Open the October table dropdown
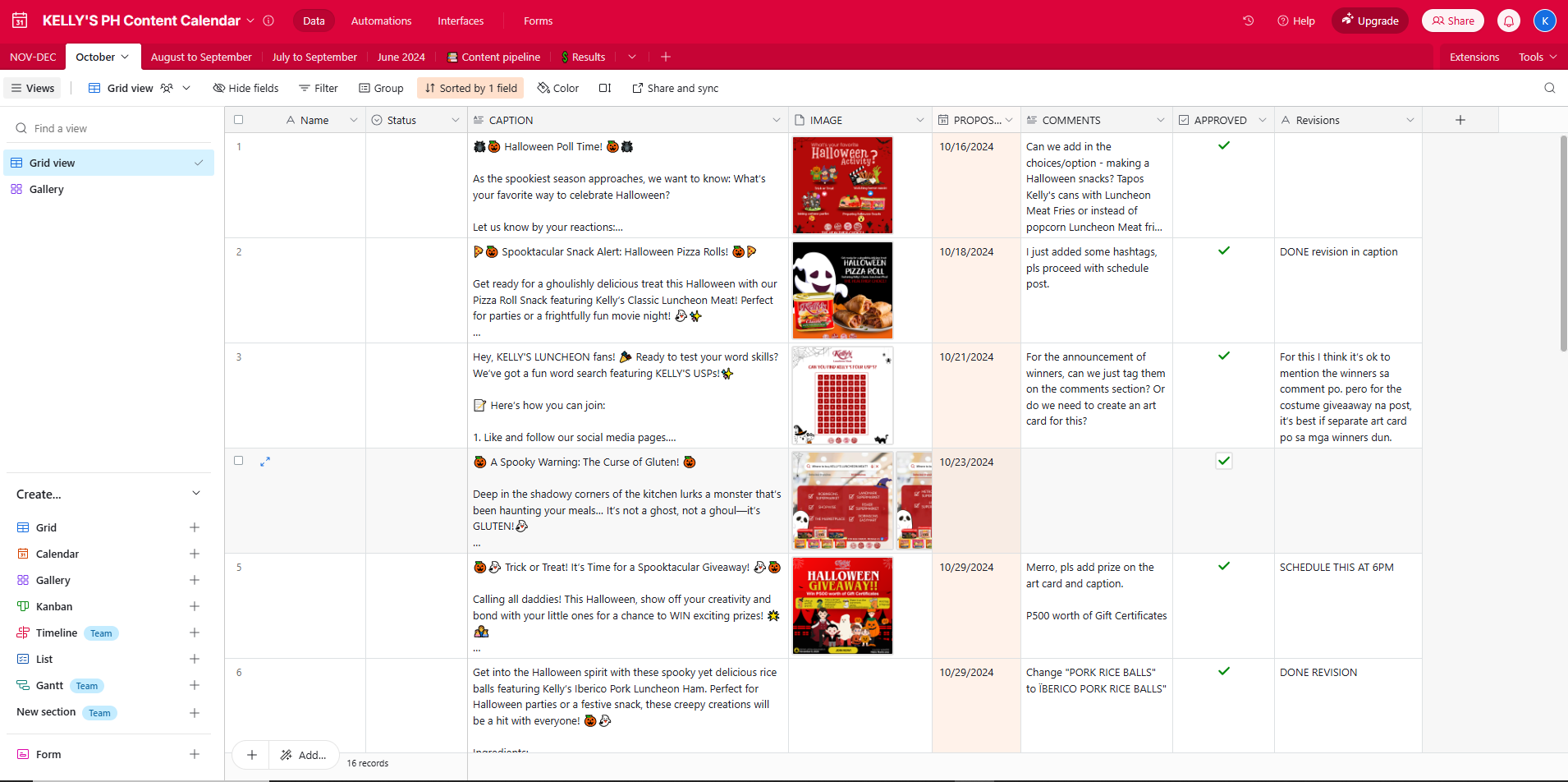 click(125, 57)
